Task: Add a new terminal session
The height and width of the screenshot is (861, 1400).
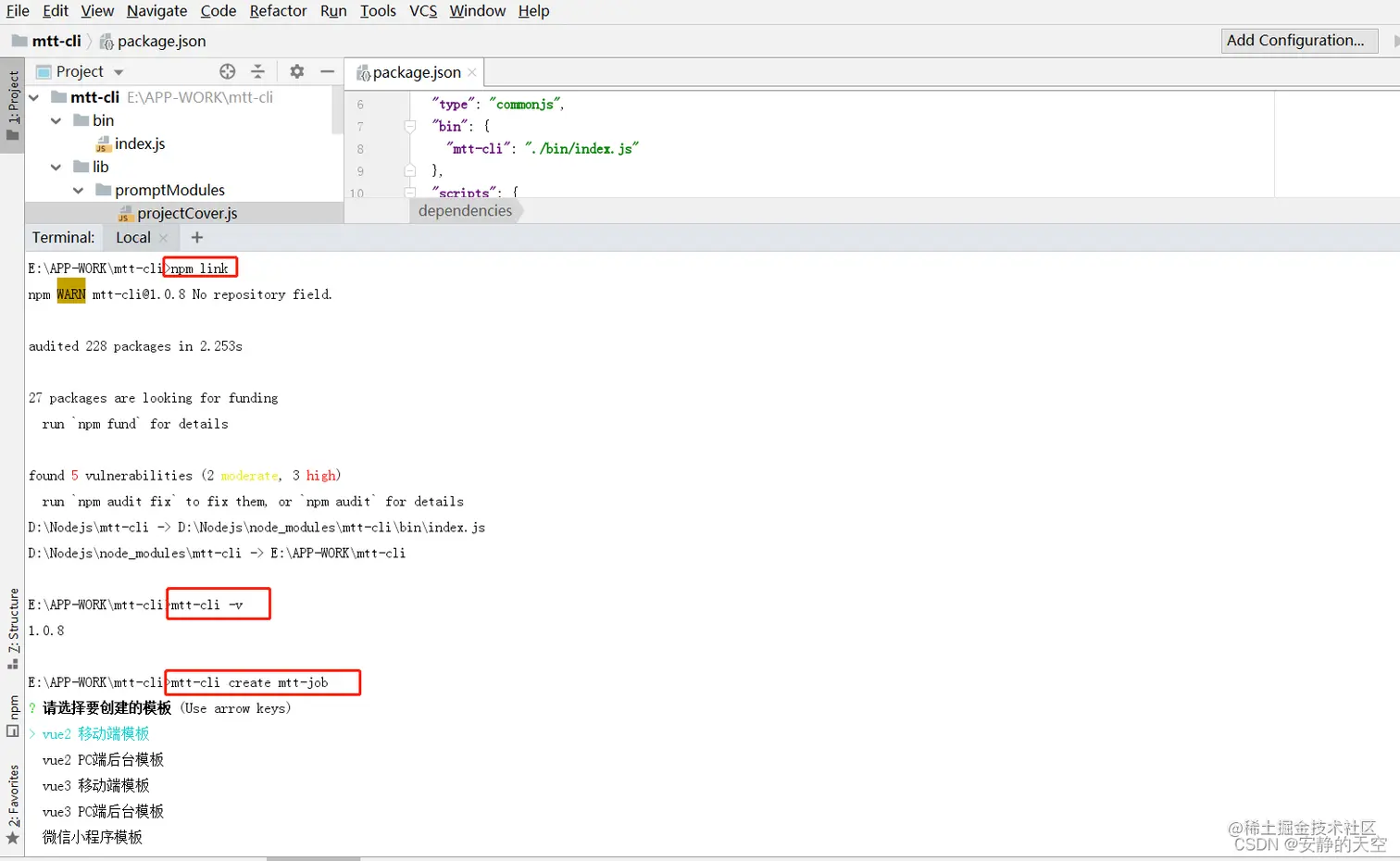Action: [196, 238]
